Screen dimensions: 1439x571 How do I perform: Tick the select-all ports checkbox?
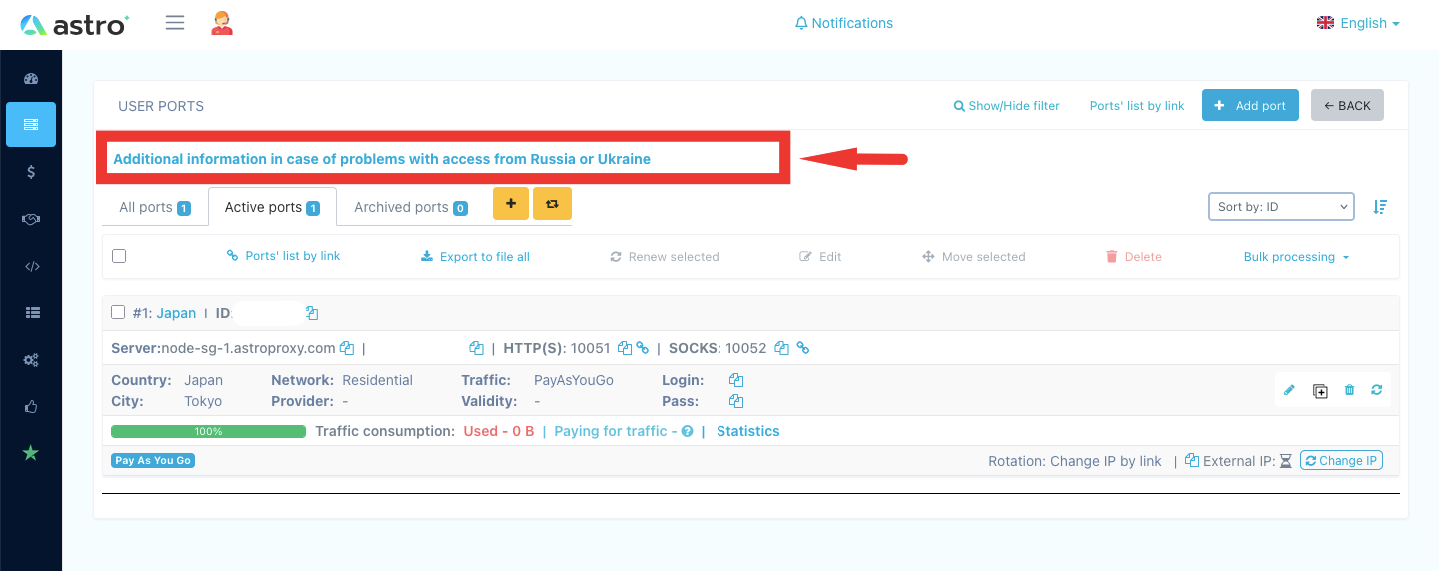119,256
